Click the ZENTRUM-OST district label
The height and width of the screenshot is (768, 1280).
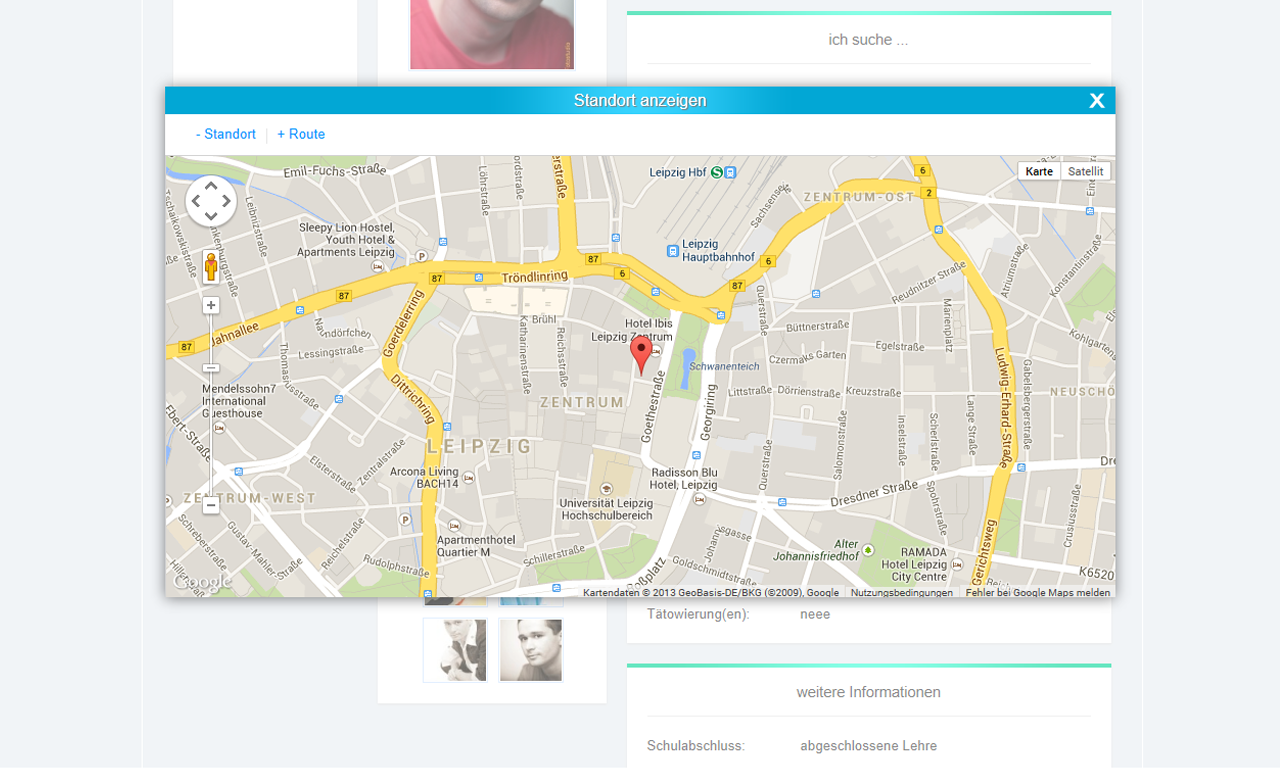point(859,197)
